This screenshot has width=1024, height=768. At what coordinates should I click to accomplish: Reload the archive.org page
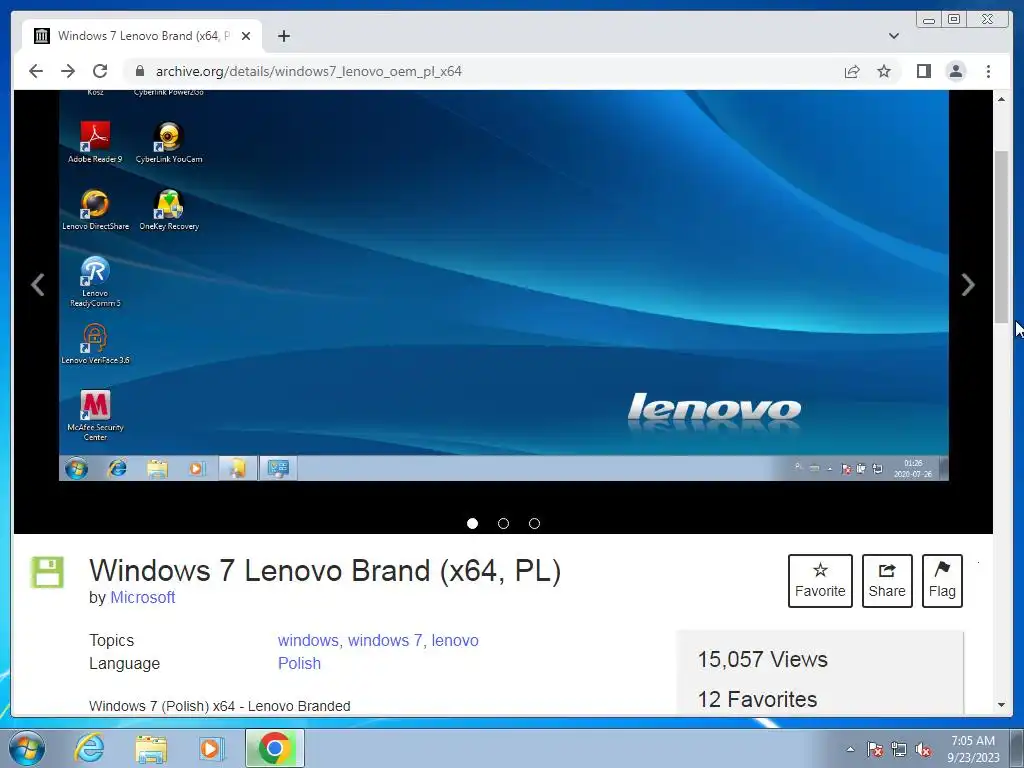100,71
